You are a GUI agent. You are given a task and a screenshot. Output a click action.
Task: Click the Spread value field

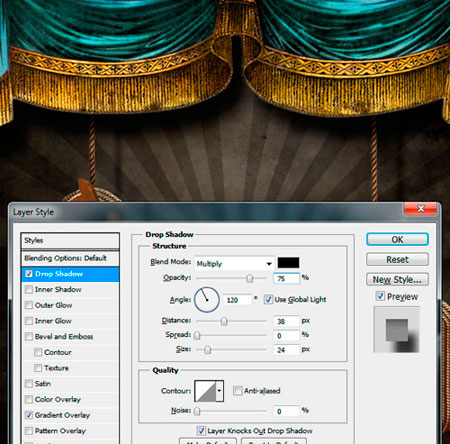[287, 336]
